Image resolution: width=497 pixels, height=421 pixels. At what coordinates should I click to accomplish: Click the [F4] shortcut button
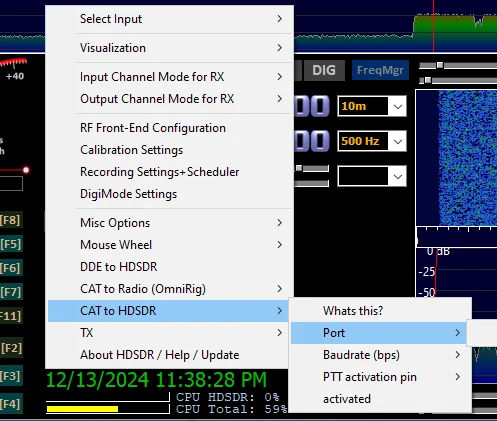11,404
